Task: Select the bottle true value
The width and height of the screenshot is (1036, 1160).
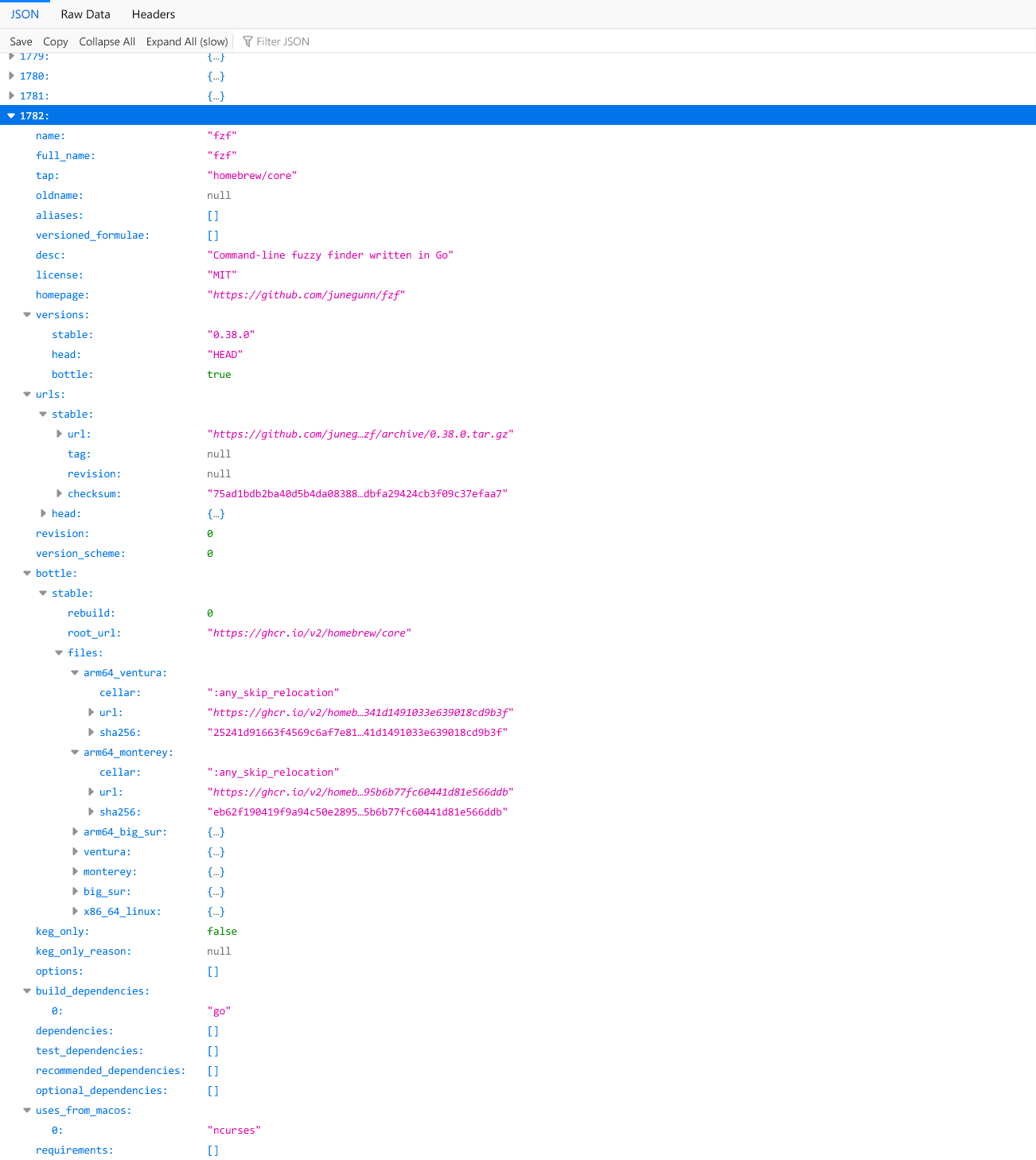Action: click(219, 374)
